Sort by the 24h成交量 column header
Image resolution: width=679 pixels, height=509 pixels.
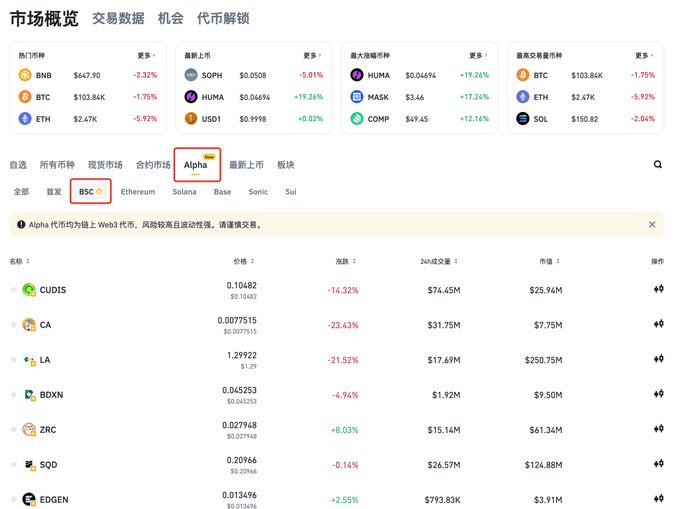(438, 261)
